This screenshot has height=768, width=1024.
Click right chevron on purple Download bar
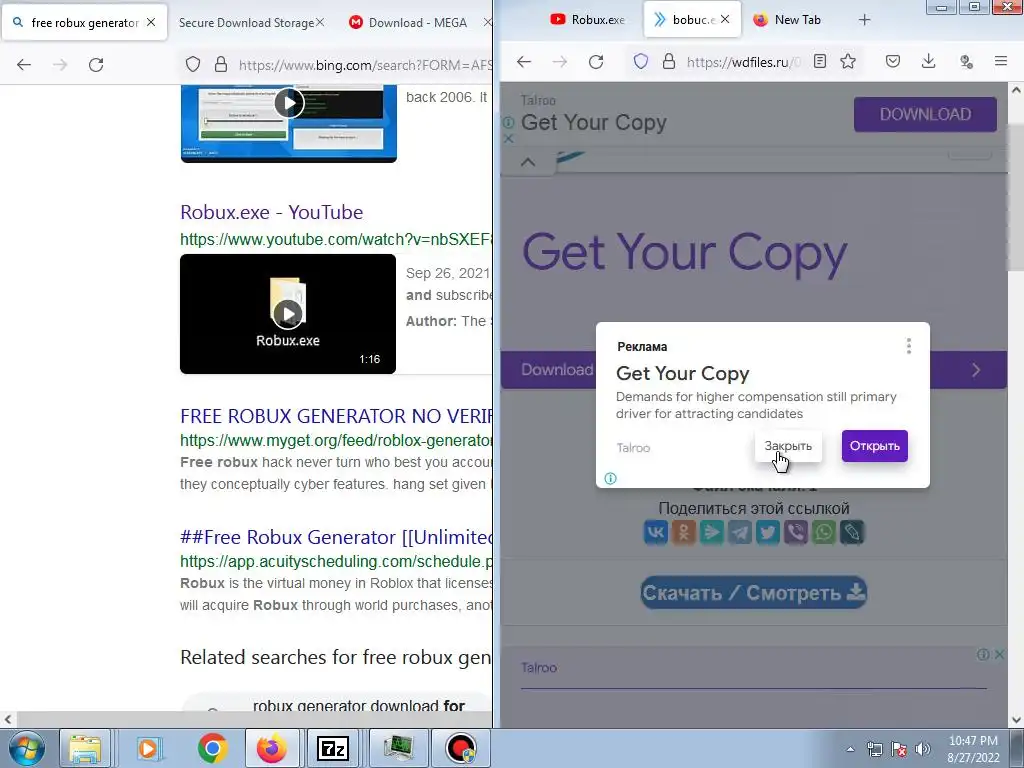976,370
